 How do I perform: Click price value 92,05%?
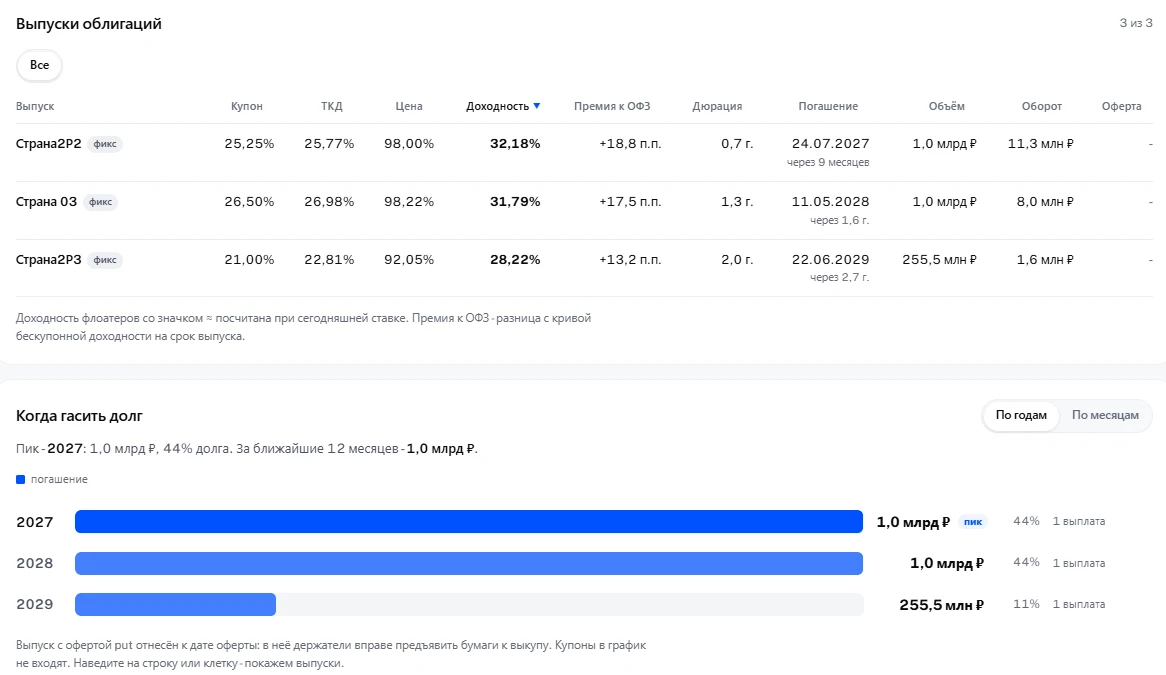[409, 259]
